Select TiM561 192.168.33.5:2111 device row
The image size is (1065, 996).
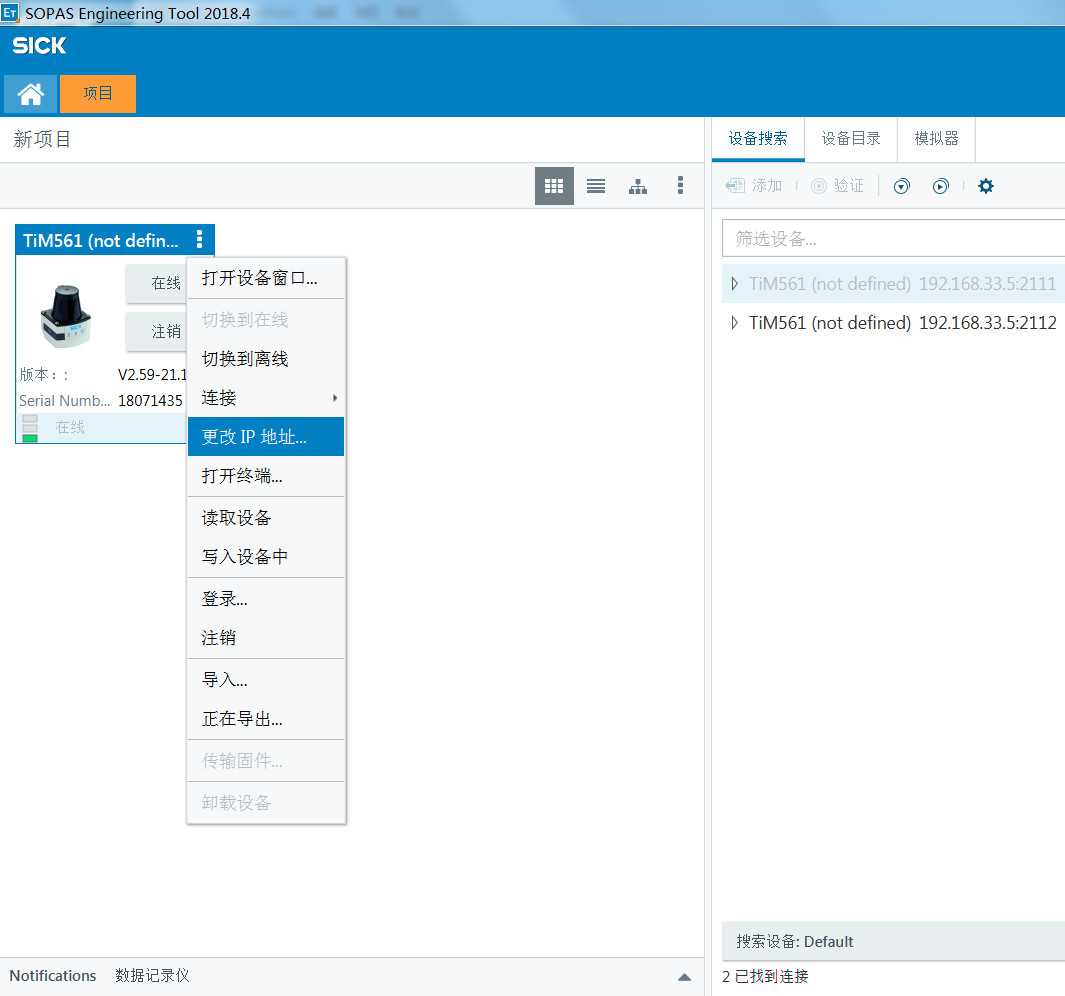(x=893, y=284)
